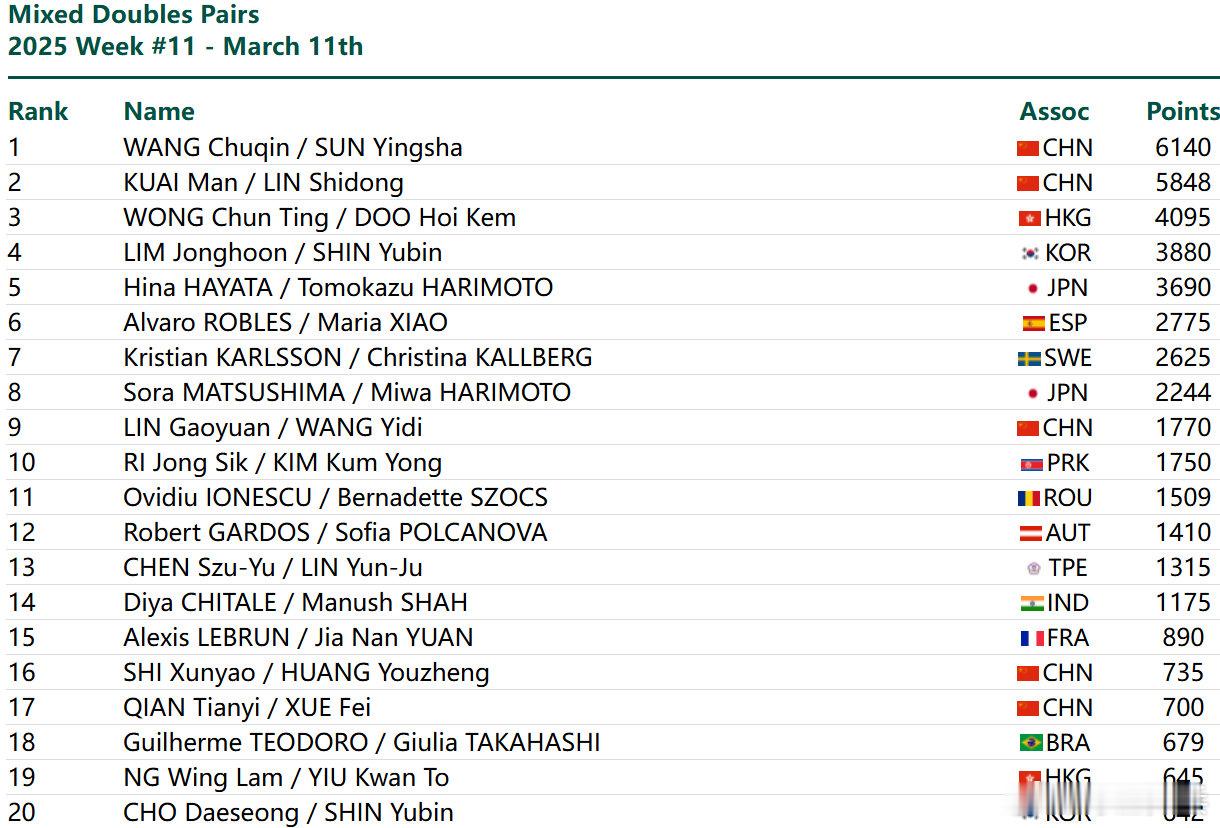Sort by the Rank column header
The width and height of the screenshot is (1220, 828).
(x=38, y=111)
